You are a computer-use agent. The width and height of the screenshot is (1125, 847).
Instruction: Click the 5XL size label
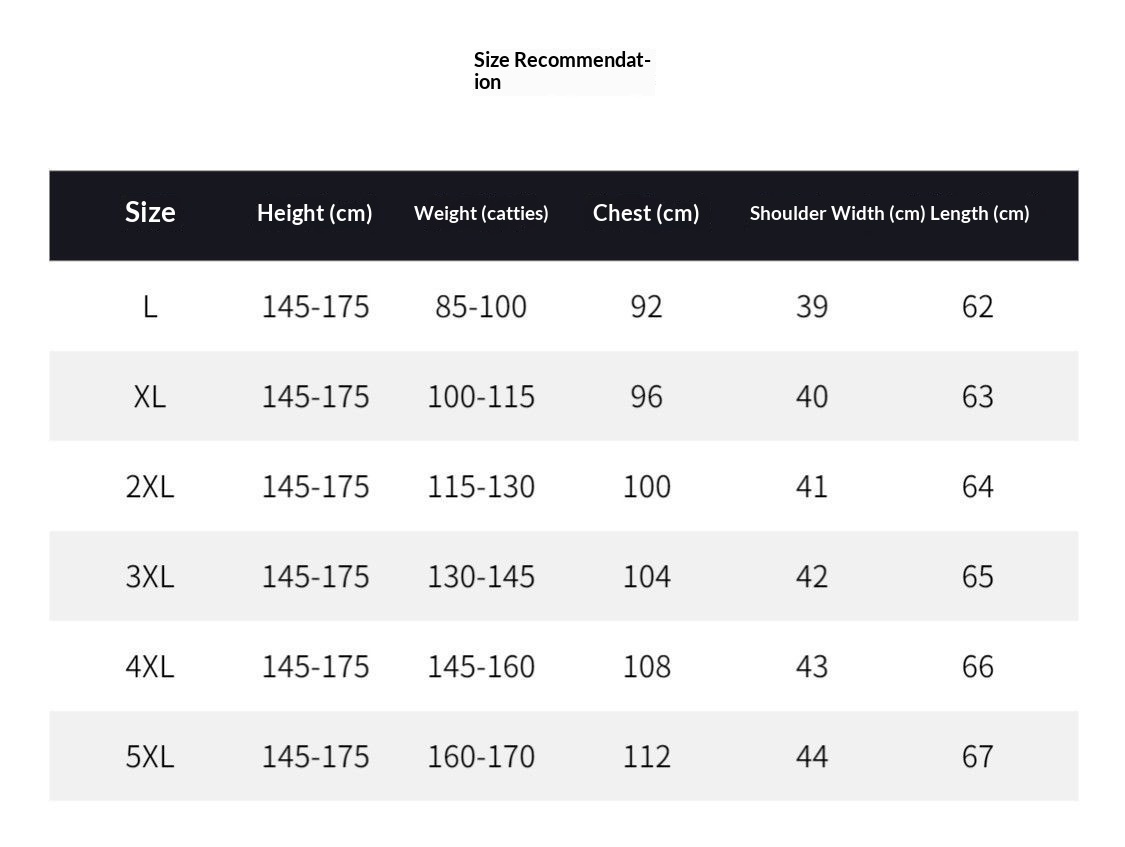coord(150,756)
